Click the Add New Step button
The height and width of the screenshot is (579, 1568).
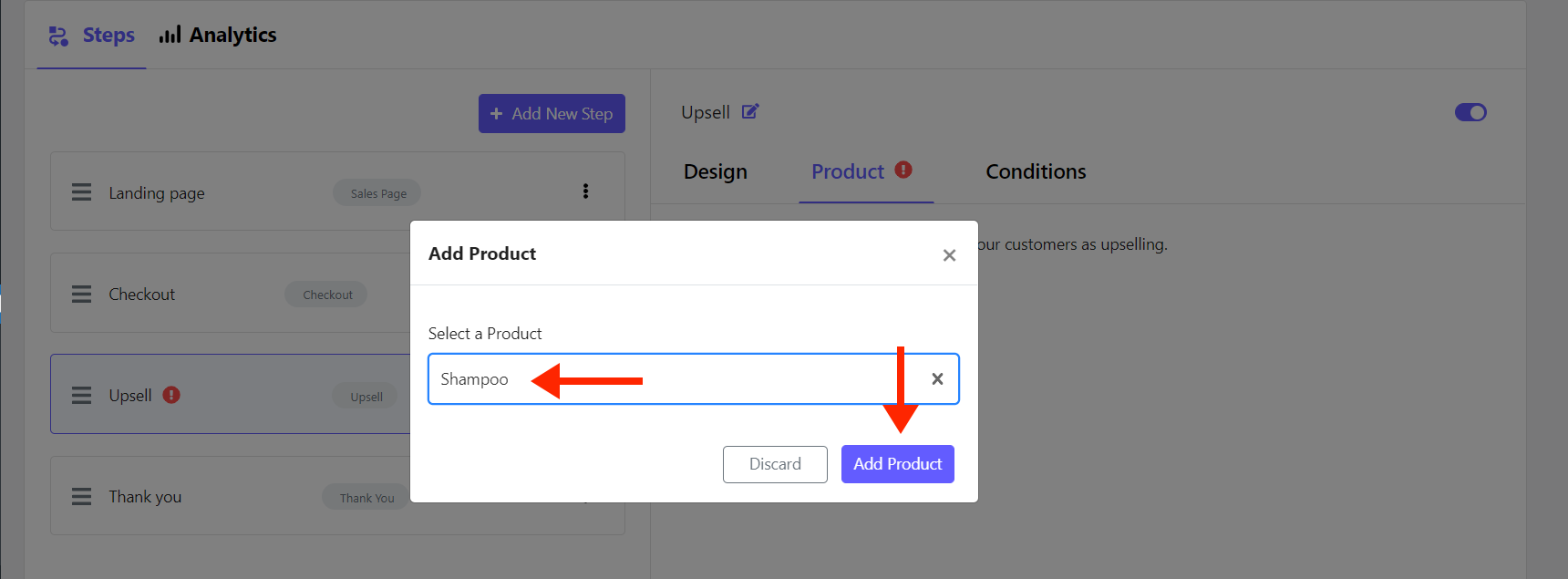click(x=552, y=114)
